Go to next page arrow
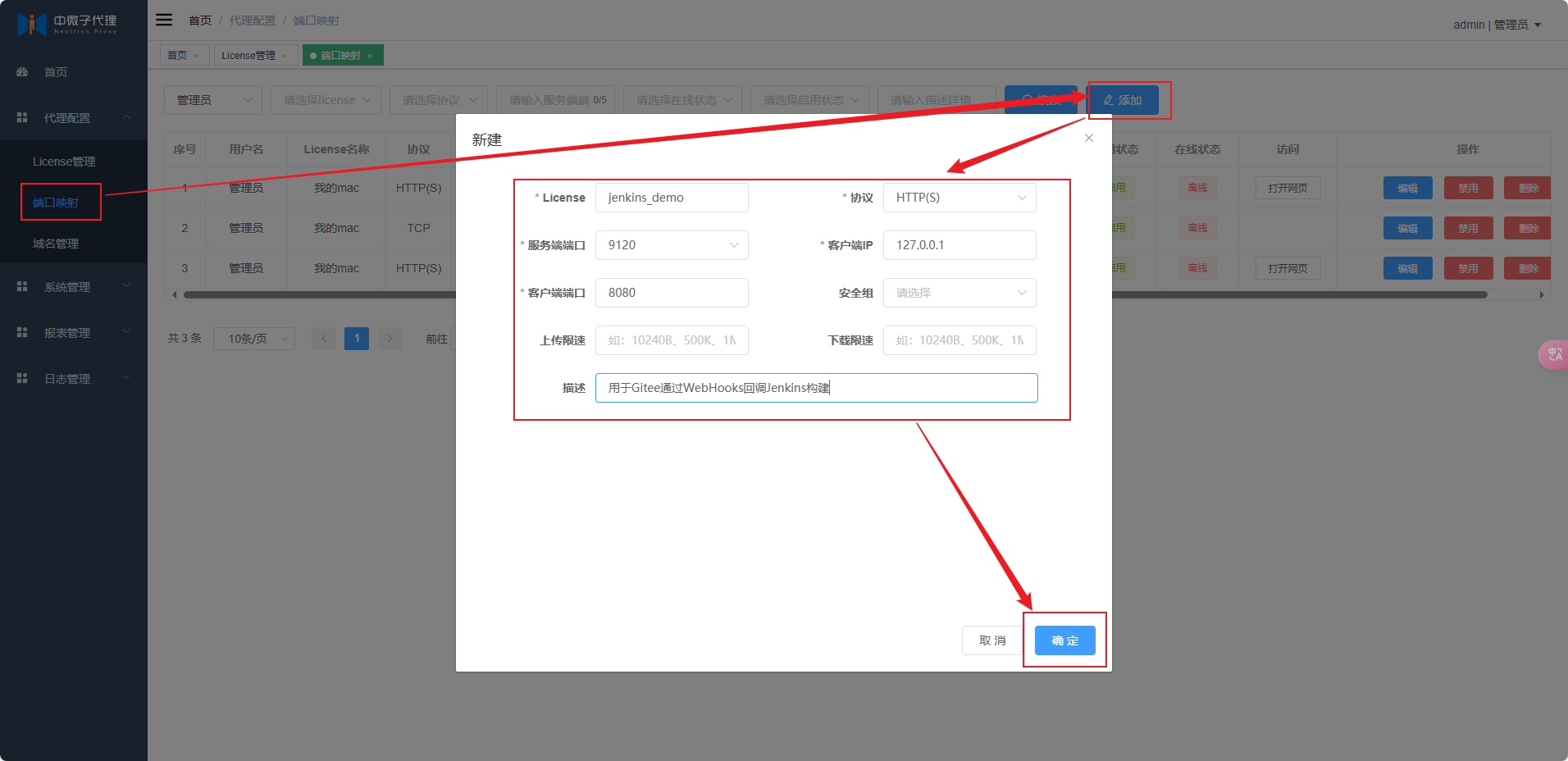Screen dimensions: 1568x761 [390, 339]
